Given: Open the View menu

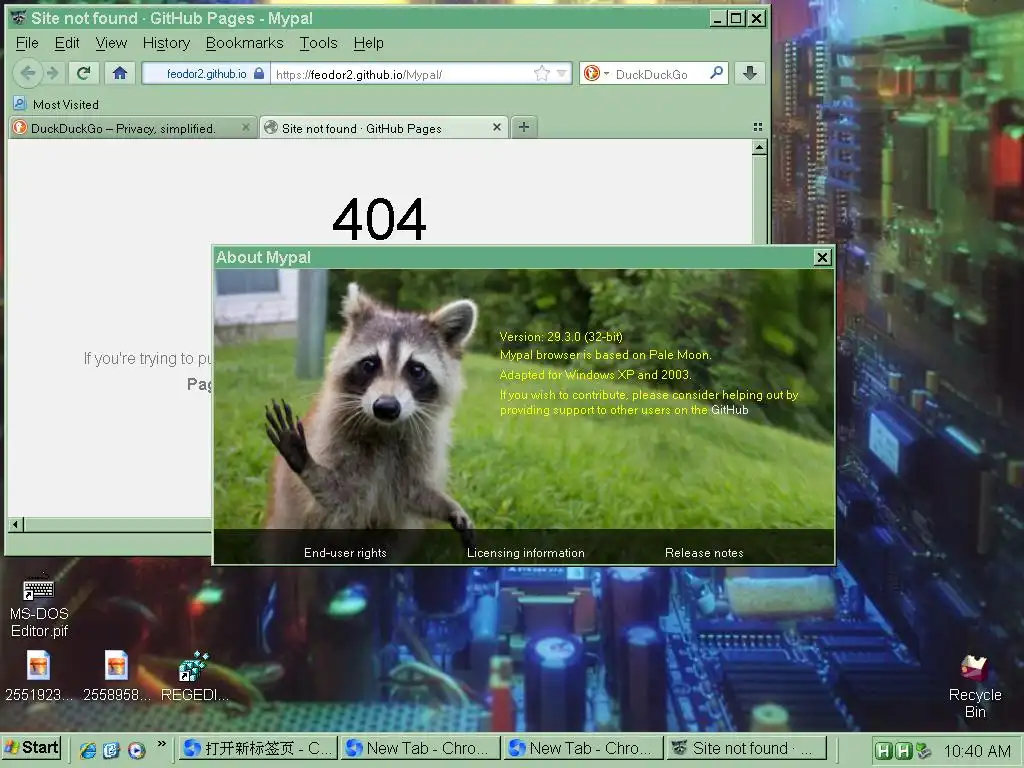Looking at the screenshot, I should pyautogui.click(x=111, y=43).
